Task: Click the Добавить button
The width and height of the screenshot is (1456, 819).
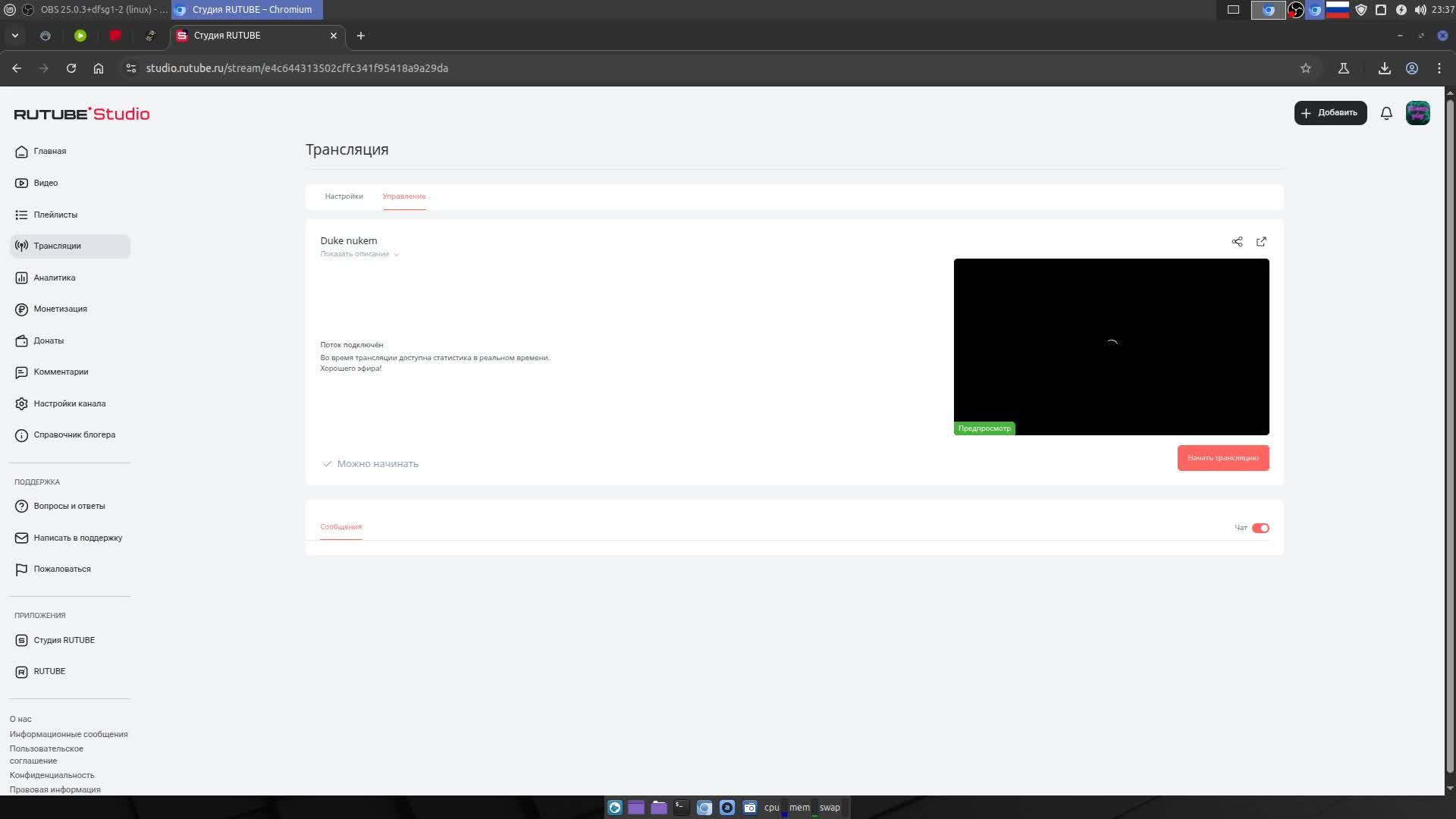Action: (1330, 113)
